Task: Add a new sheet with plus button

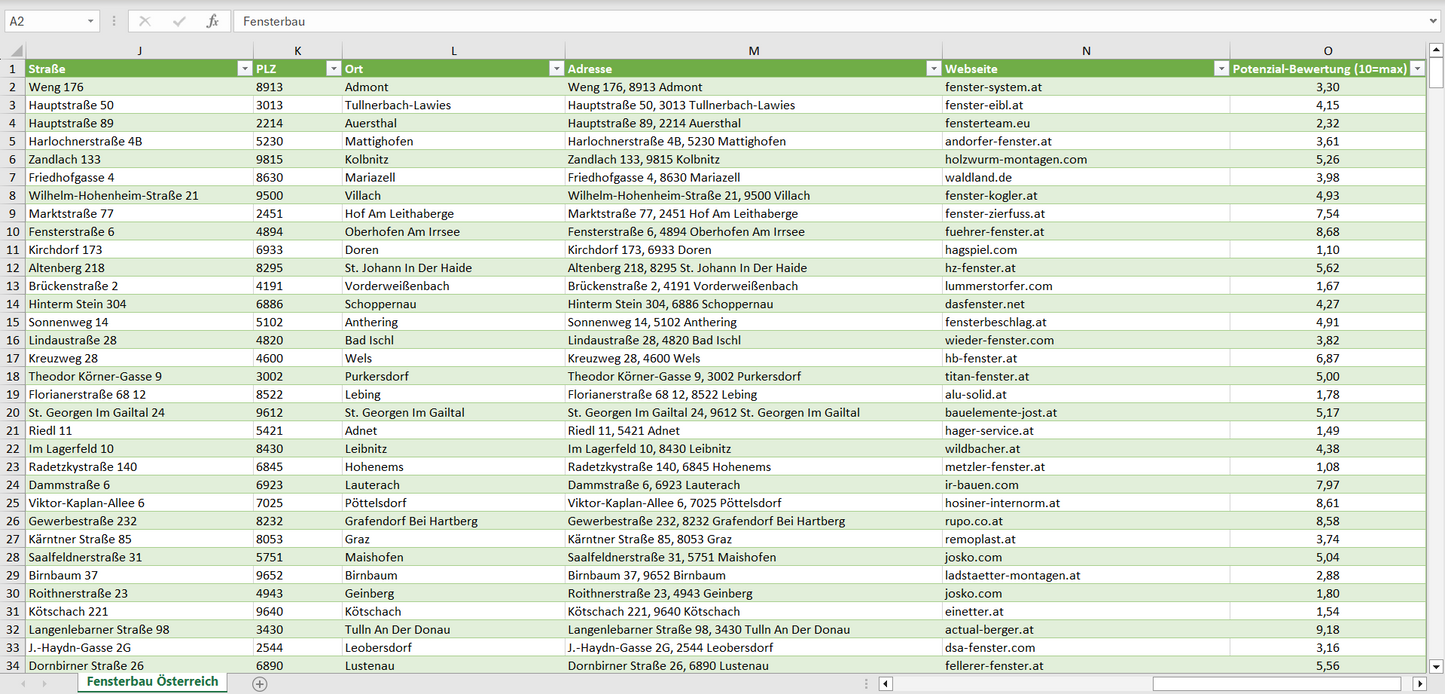Action: pyautogui.click(x=260, y=684)
